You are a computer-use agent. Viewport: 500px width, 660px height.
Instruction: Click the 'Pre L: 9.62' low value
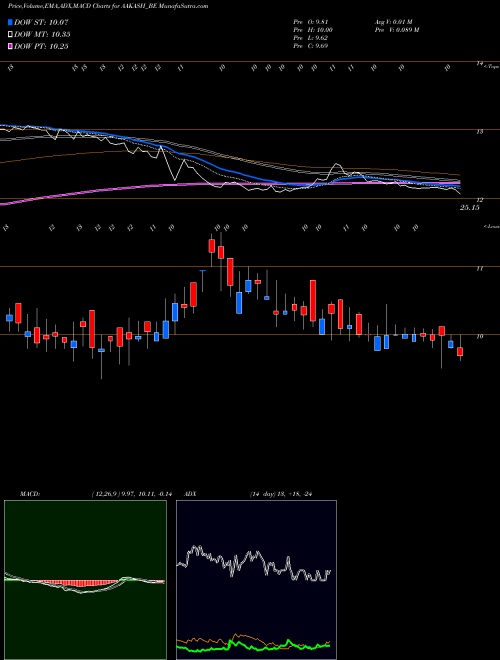tap(311, 38)
